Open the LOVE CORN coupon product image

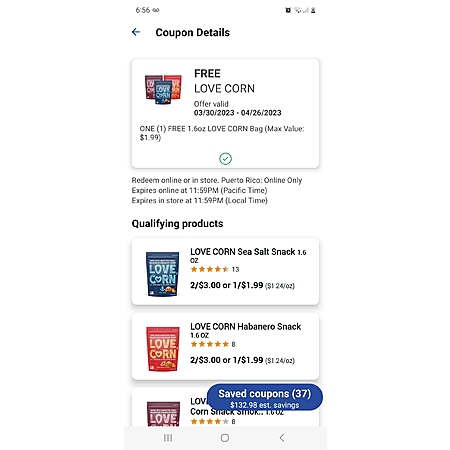(x=163, y=89)
